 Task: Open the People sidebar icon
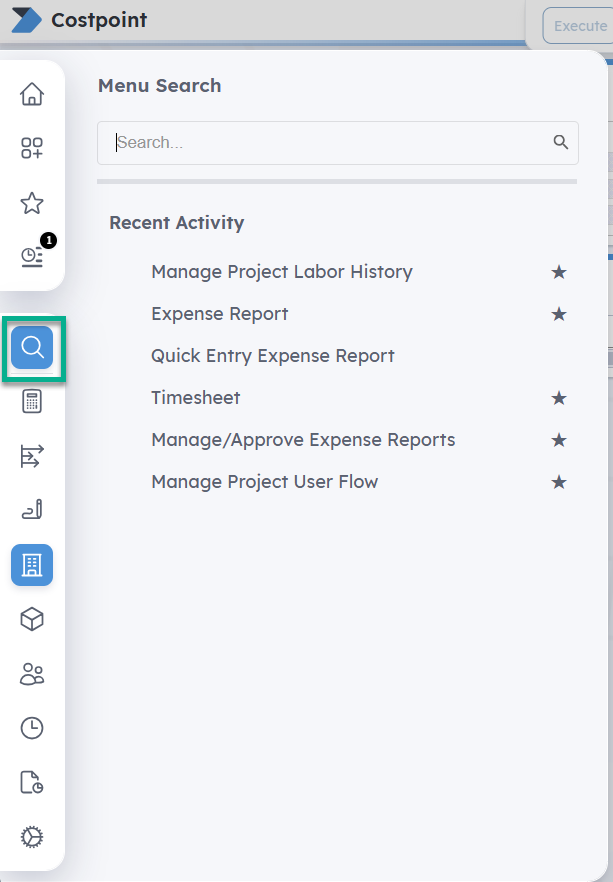(x=32, y=675)
